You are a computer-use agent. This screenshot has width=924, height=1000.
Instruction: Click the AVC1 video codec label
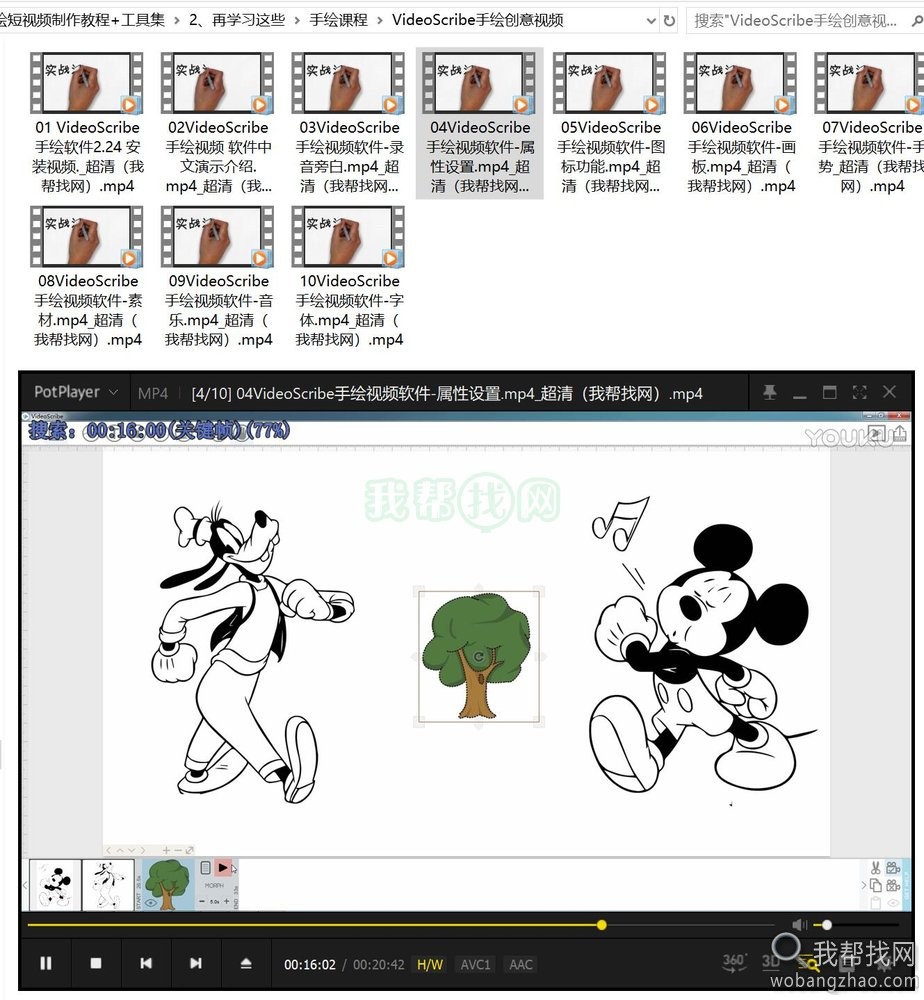pos(476,964)
